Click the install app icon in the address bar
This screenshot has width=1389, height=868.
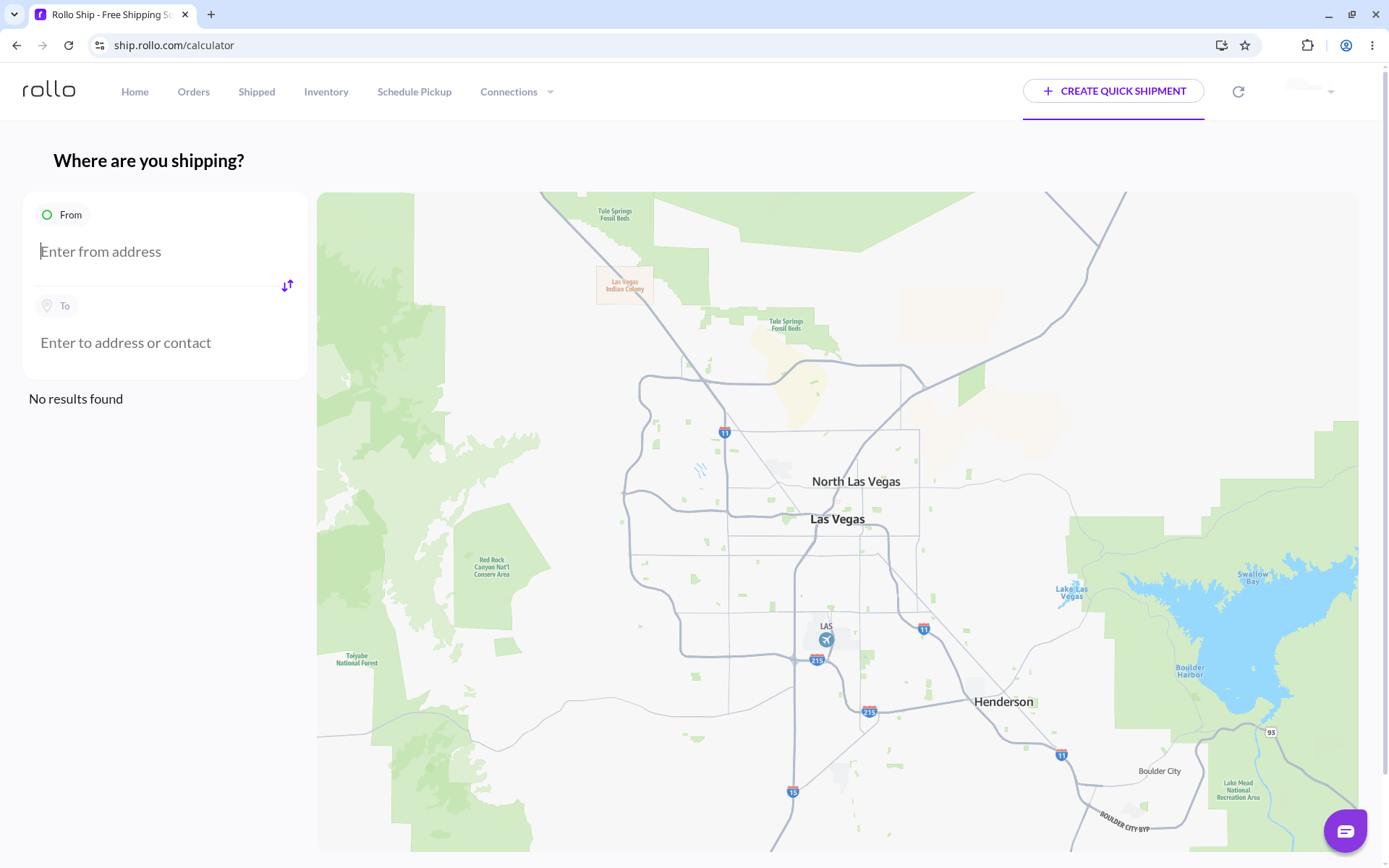[x=1222, y=46]
